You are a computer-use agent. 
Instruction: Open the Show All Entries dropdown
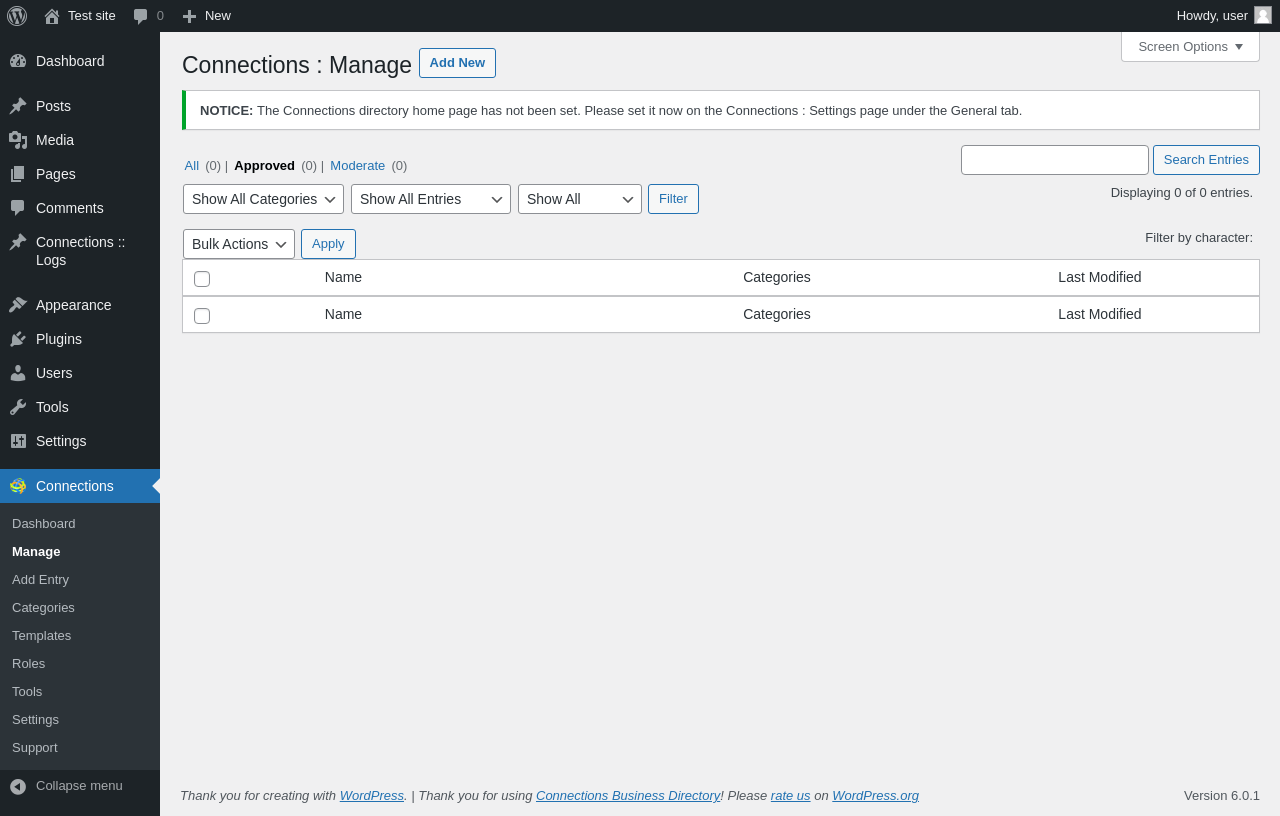430,199
